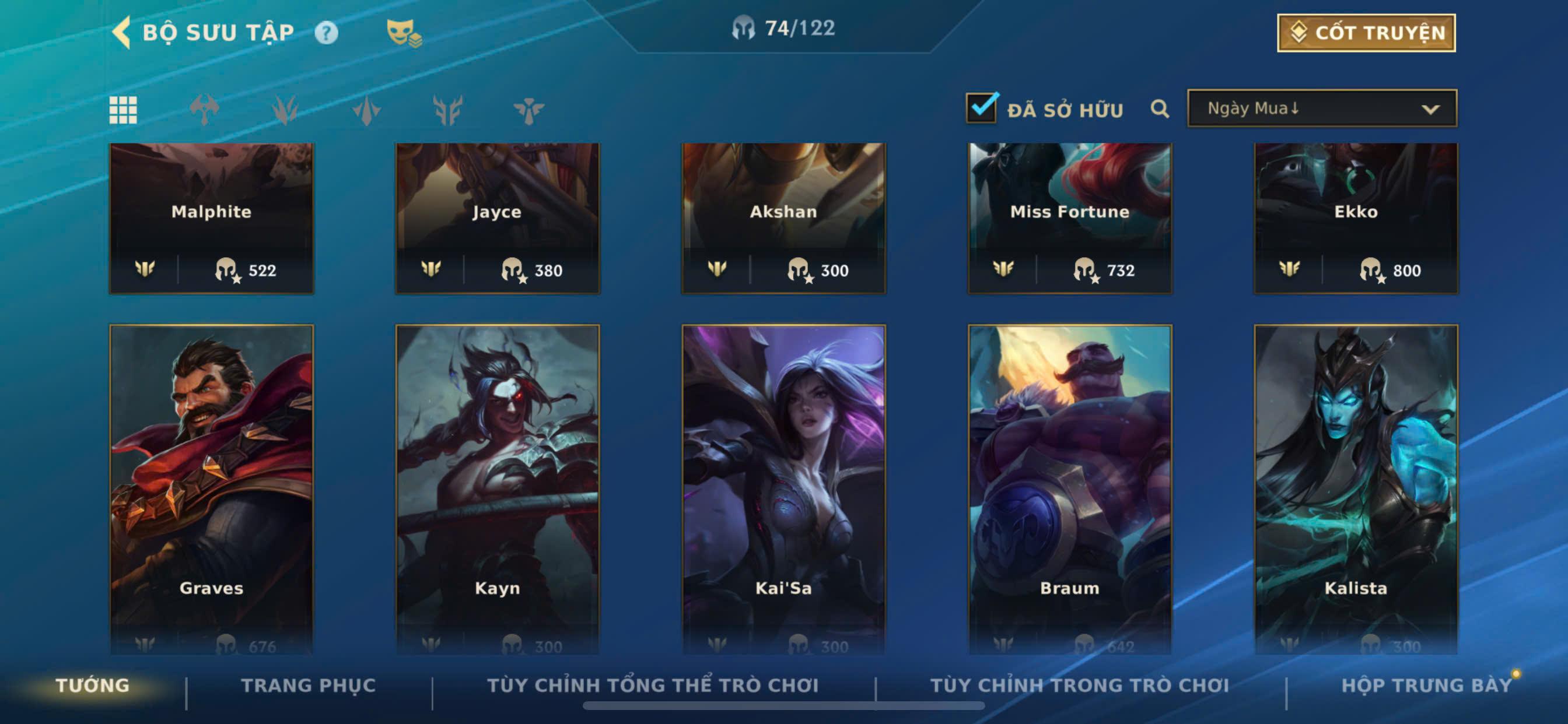Filter by the fifth role emblem icon
Screen dimensions: 1568x724
tap(528, 110)
